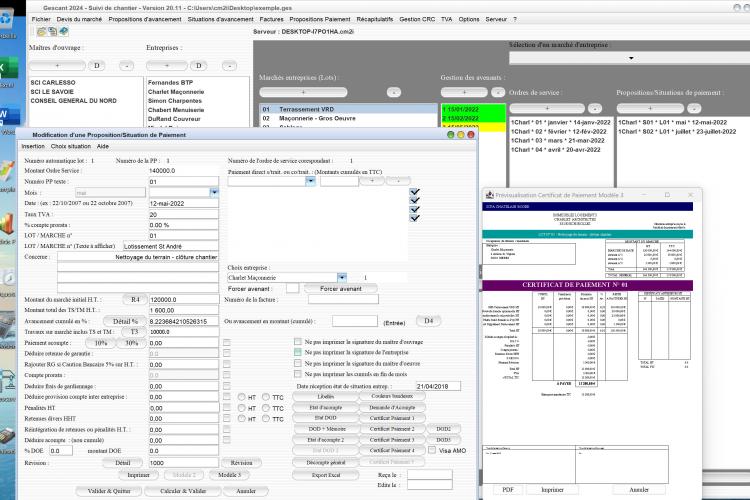Image resolution: width=750 pixels, height=500 pixels.
Task: Click the 10% button on the Paiement acompte row
Action: (100, 343)
